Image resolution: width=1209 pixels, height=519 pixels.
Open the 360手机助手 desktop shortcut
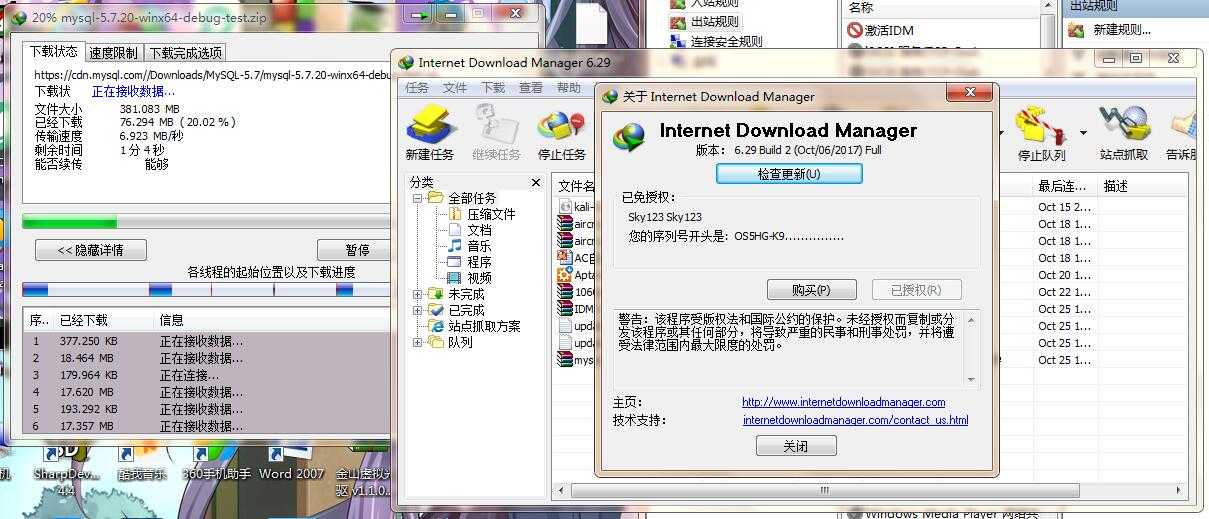click(x=216, y=464)
